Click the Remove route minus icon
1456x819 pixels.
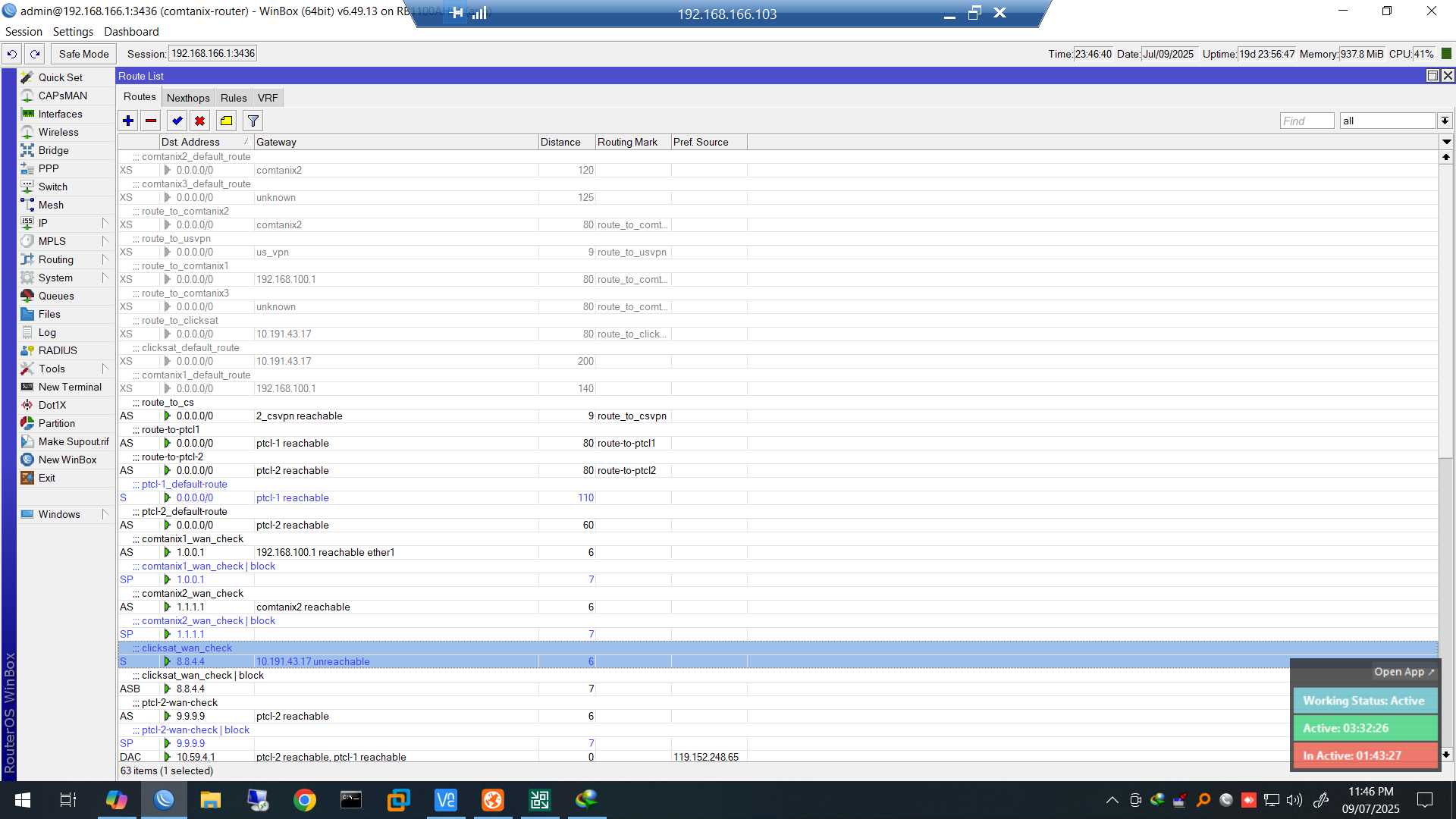(151, 121)
